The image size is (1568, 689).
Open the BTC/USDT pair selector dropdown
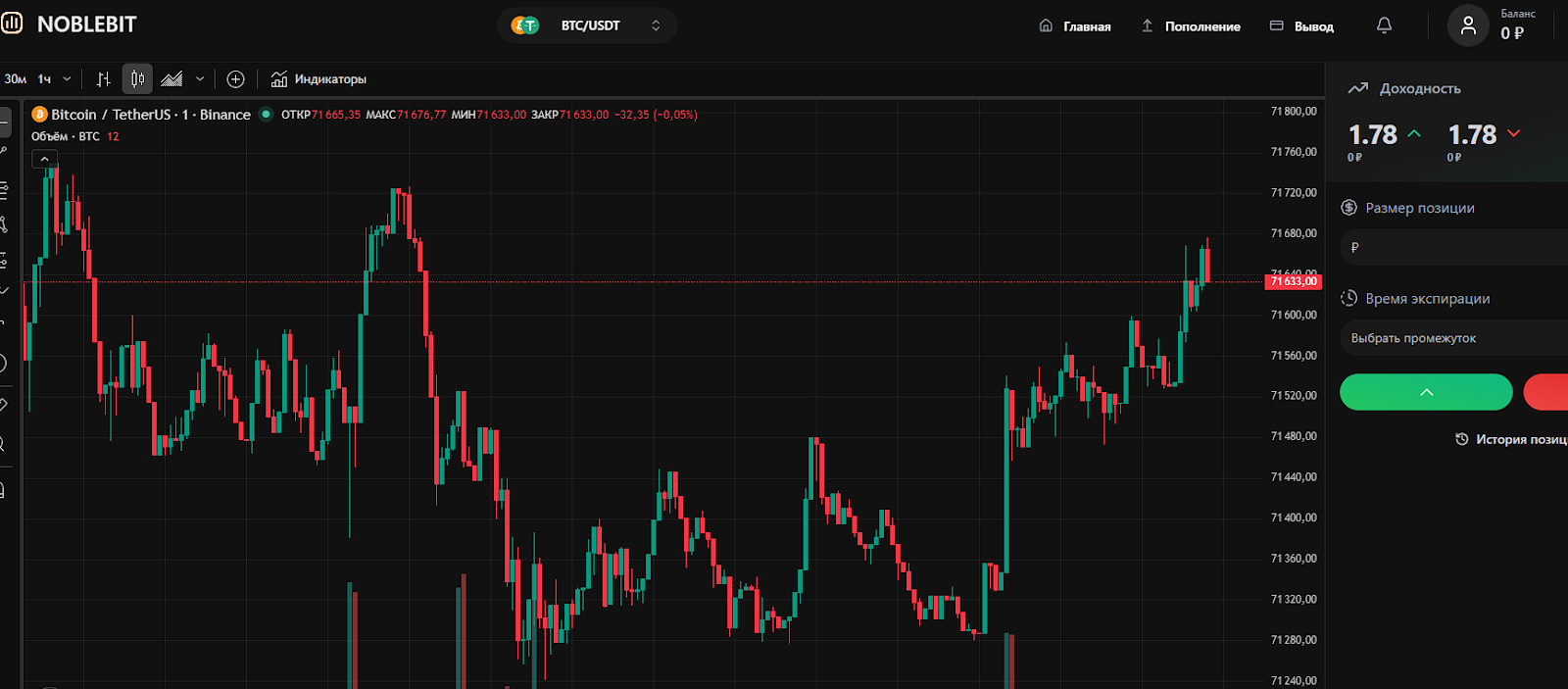(587, 25)
